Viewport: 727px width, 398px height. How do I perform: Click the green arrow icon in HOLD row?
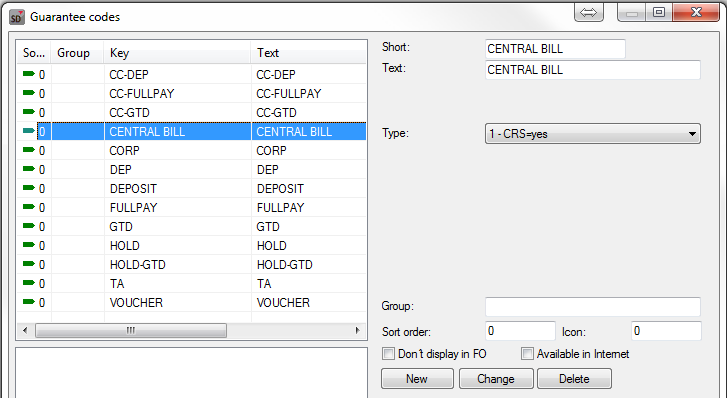(29, 245)
